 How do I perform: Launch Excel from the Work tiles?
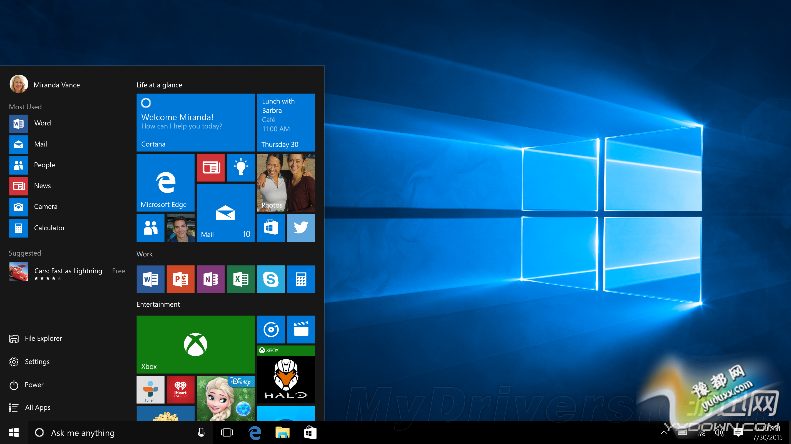[241, 279]
